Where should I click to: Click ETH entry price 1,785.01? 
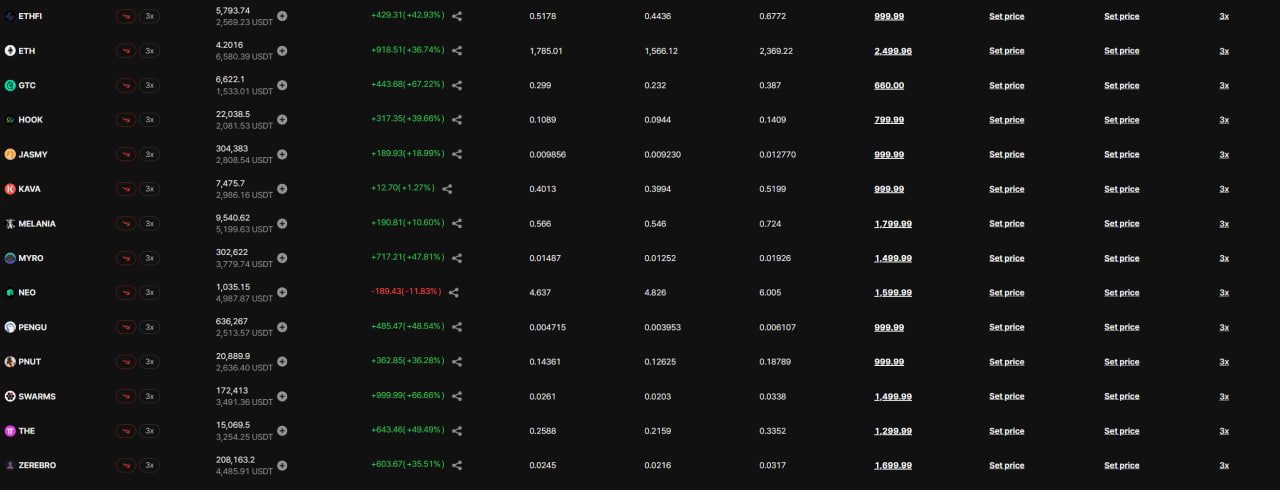[x=546, y=51]
